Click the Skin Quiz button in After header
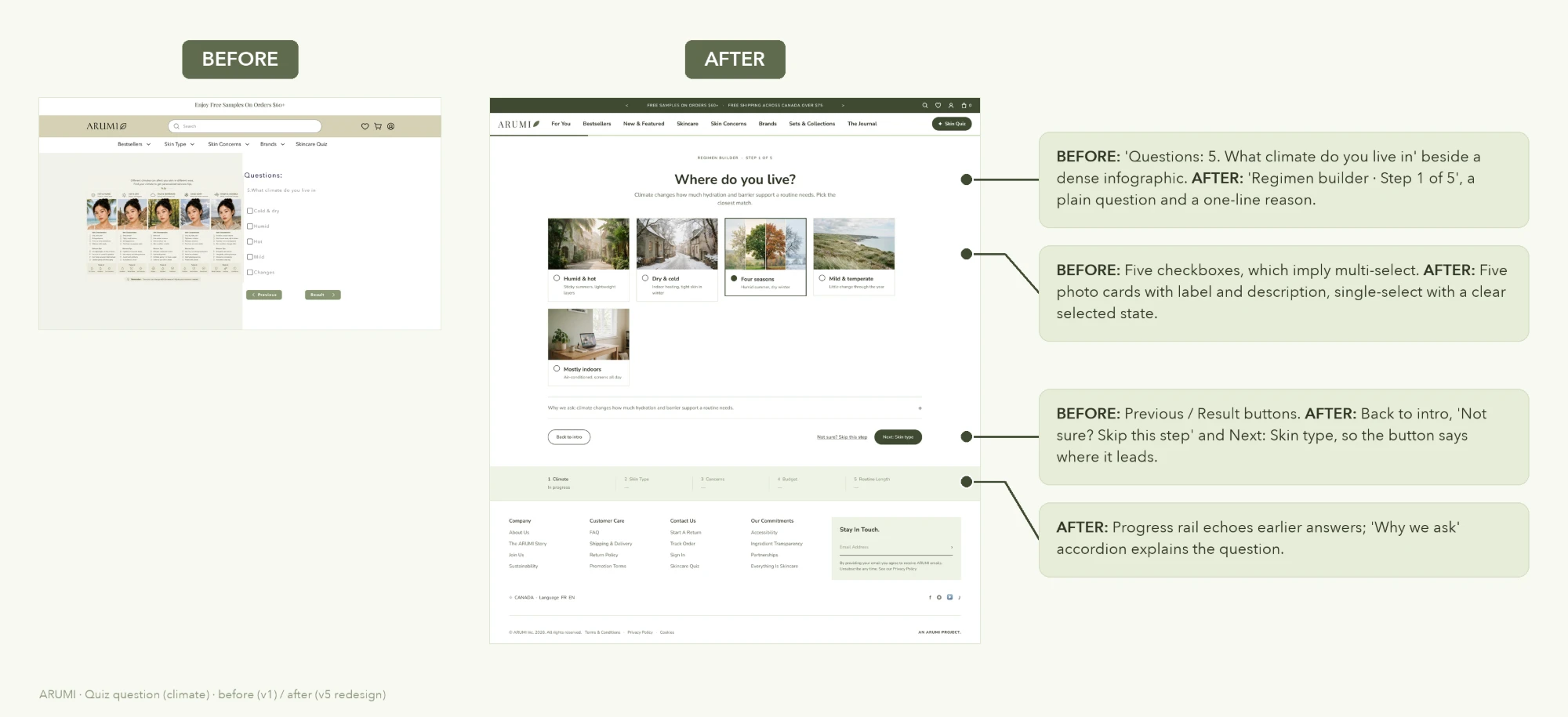Image resolution: width=1568 pixels, height=717 pixels. pyautogui.click(x=952, y=124)
